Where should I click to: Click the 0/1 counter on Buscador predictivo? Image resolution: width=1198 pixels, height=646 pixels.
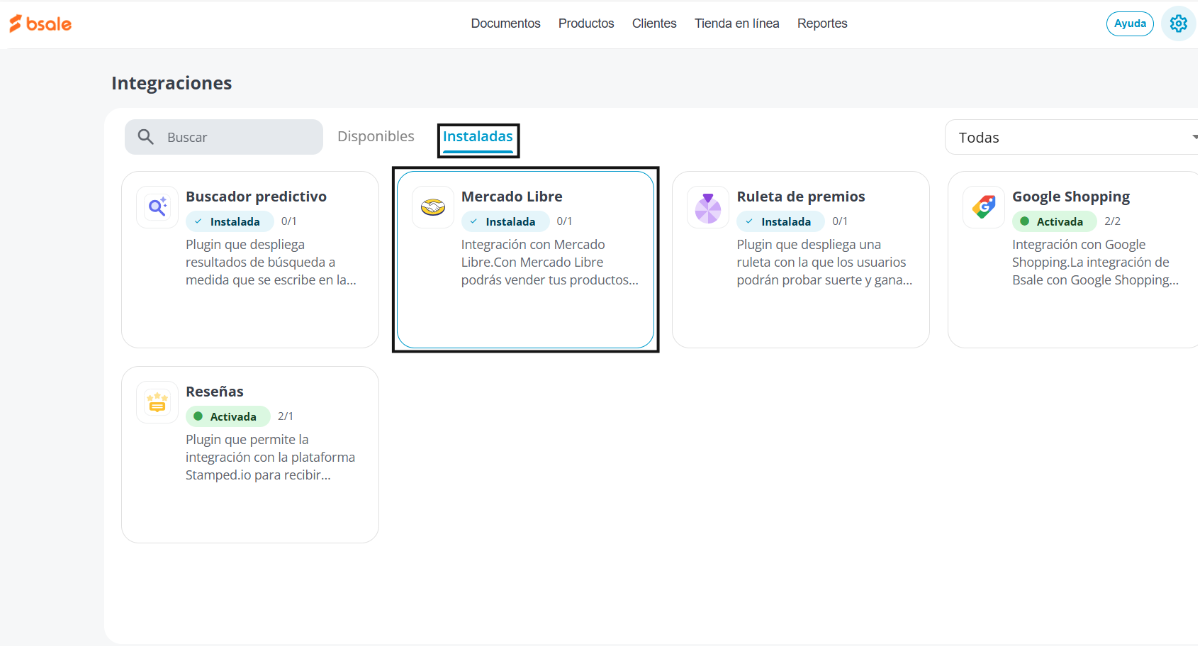click(x=289, y=221)
